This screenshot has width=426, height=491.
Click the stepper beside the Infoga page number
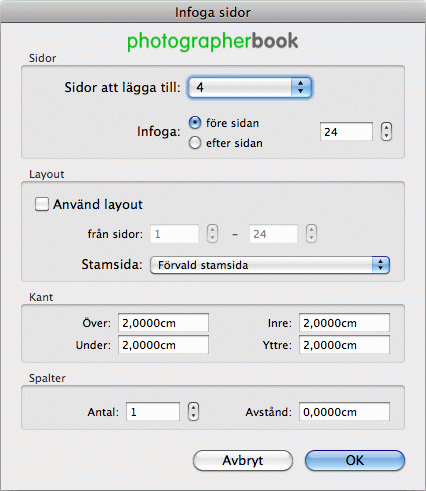[386, 132]
